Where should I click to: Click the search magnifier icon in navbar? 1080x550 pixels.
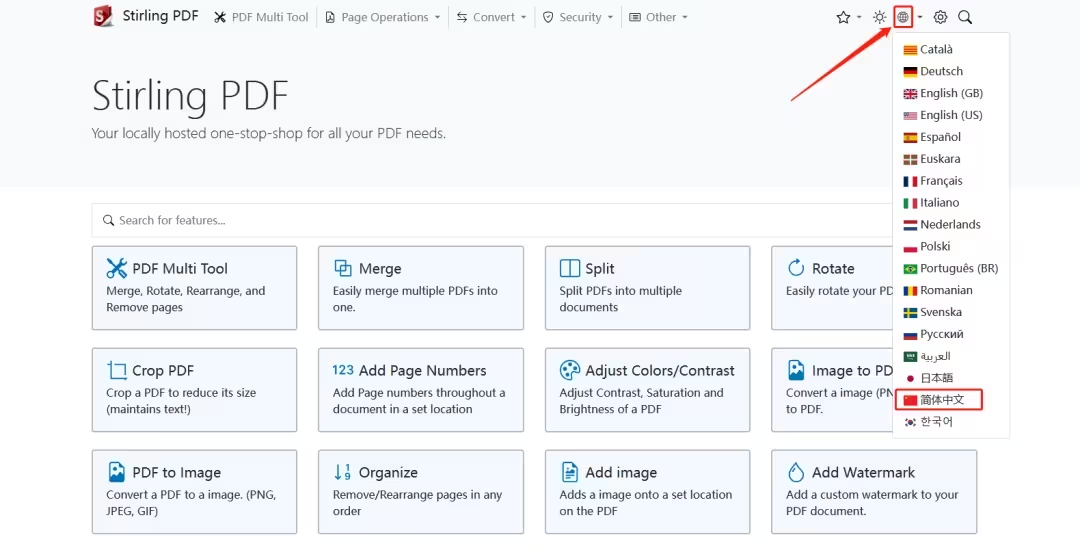point(965,17)
